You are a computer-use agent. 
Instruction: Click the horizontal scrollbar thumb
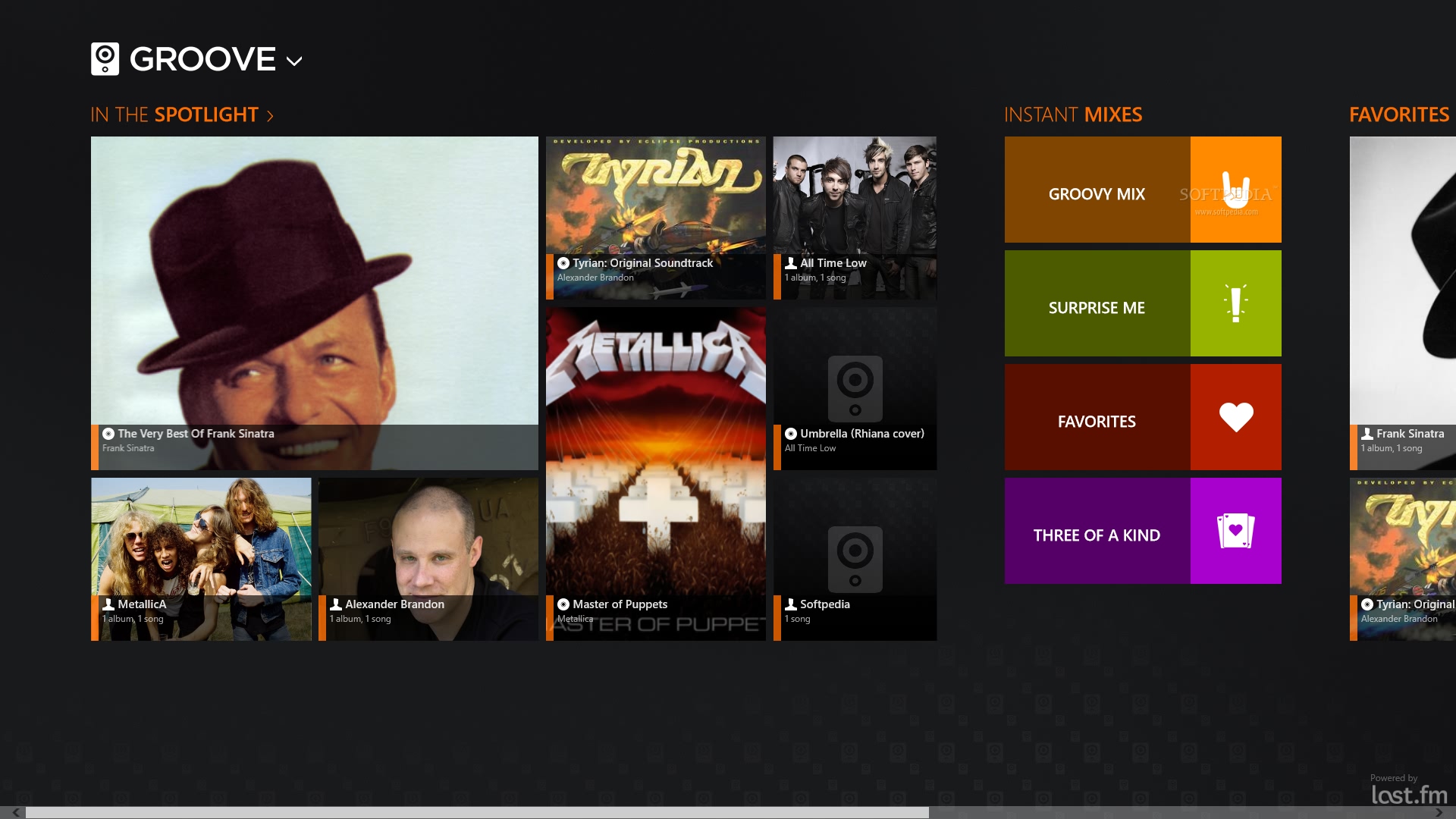click(x=476, y=812)
